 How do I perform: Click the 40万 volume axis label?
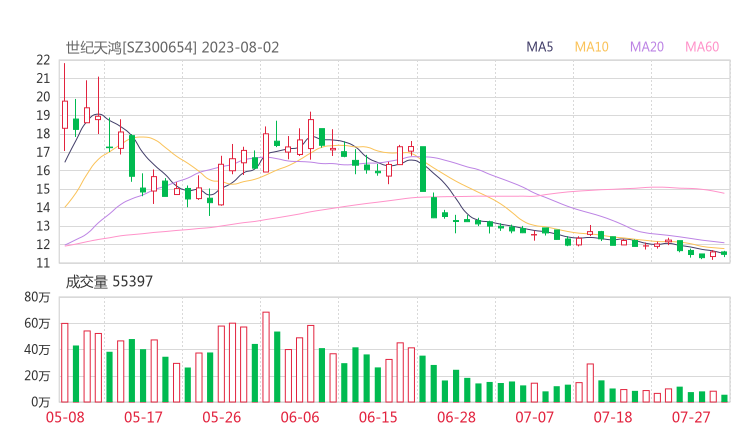click(x=37, y=350)
